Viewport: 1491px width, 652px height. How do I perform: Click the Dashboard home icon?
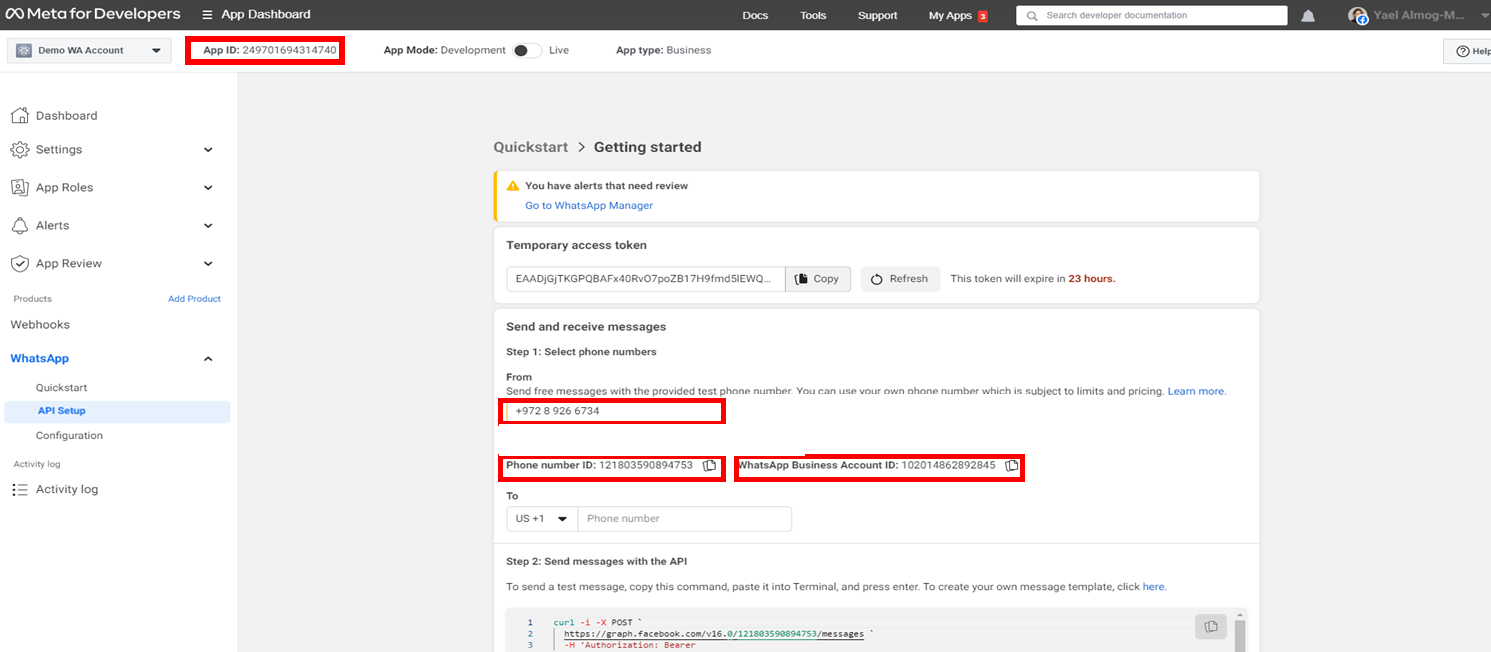[19, 115]
